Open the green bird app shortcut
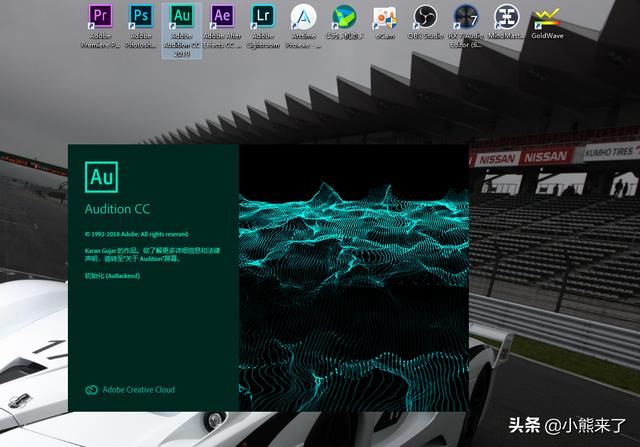This screenshot has width=640, height=447. coord(344,22)
